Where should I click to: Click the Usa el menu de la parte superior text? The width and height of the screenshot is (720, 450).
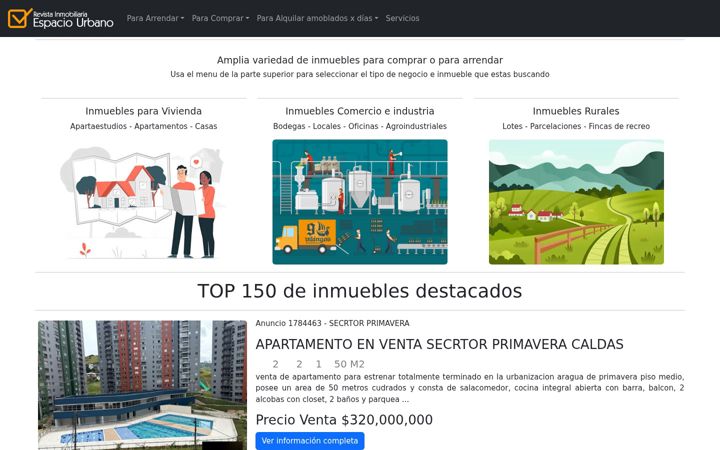coord(360,74)
